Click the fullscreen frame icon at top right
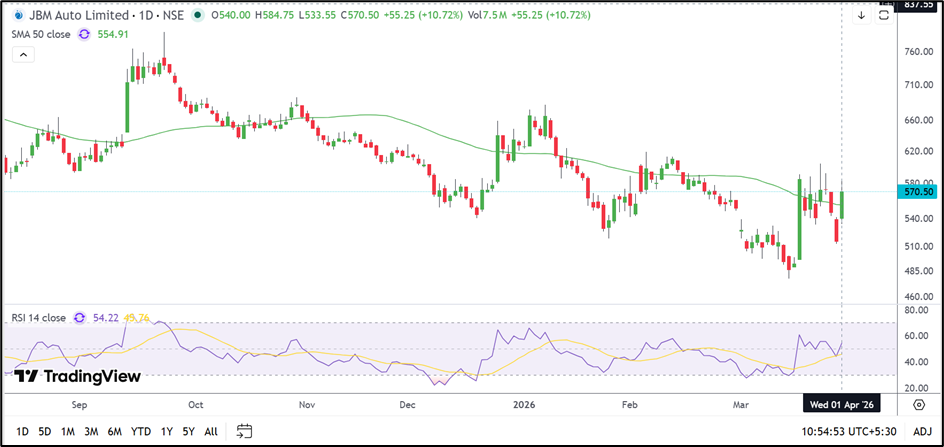Viewport: 944px width, 447px height. 884,16
